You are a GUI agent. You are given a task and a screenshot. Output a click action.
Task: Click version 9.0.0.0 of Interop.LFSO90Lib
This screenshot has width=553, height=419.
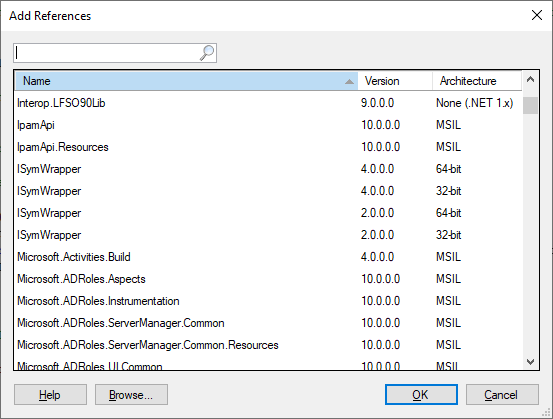(377, 103)
